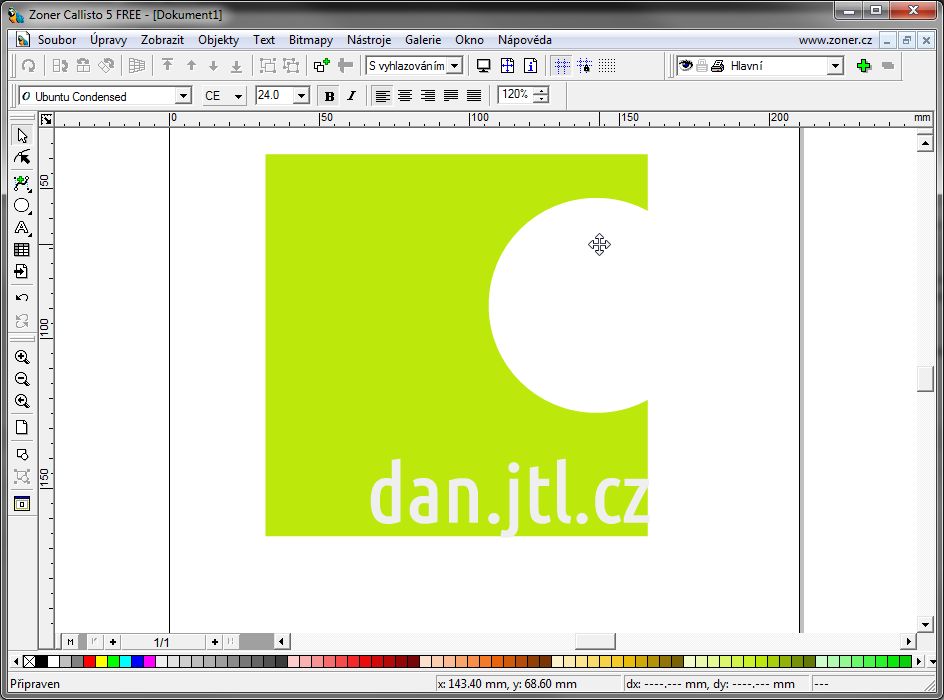Click the printer icon of the Hlavní layer
The image size is (944, 700).
click(x=718, y=66)
